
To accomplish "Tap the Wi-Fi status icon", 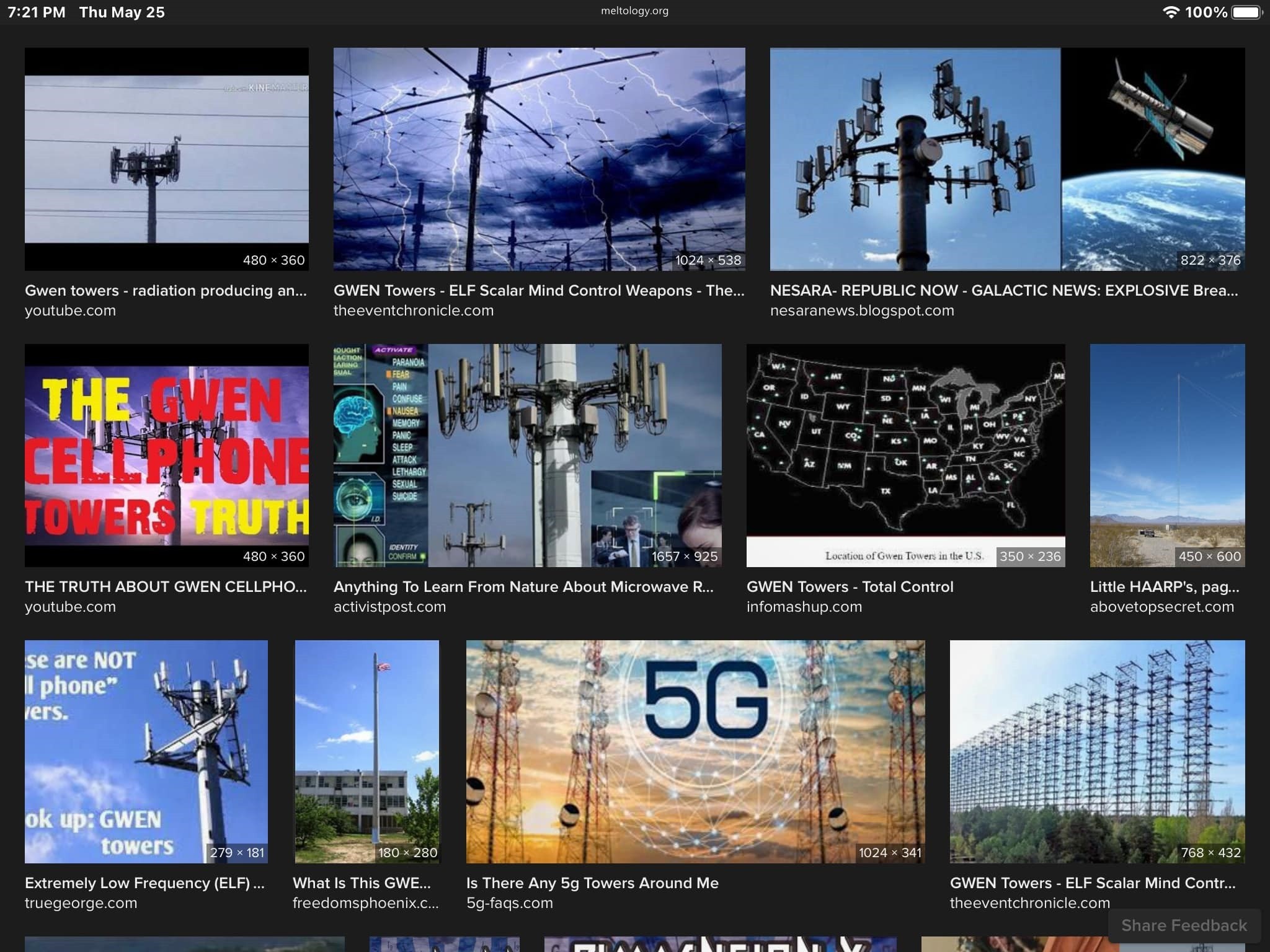I will (x=1170, y=12).
